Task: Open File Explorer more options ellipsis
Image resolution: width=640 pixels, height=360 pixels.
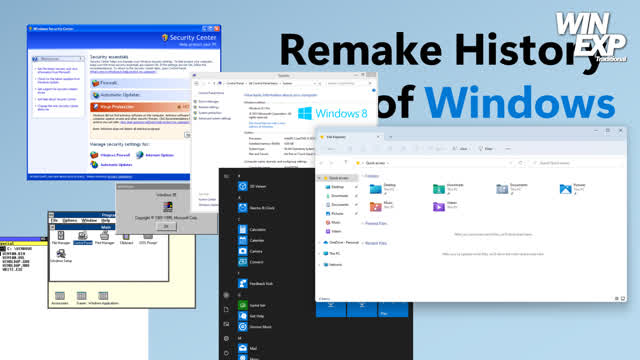Action: 508,149
